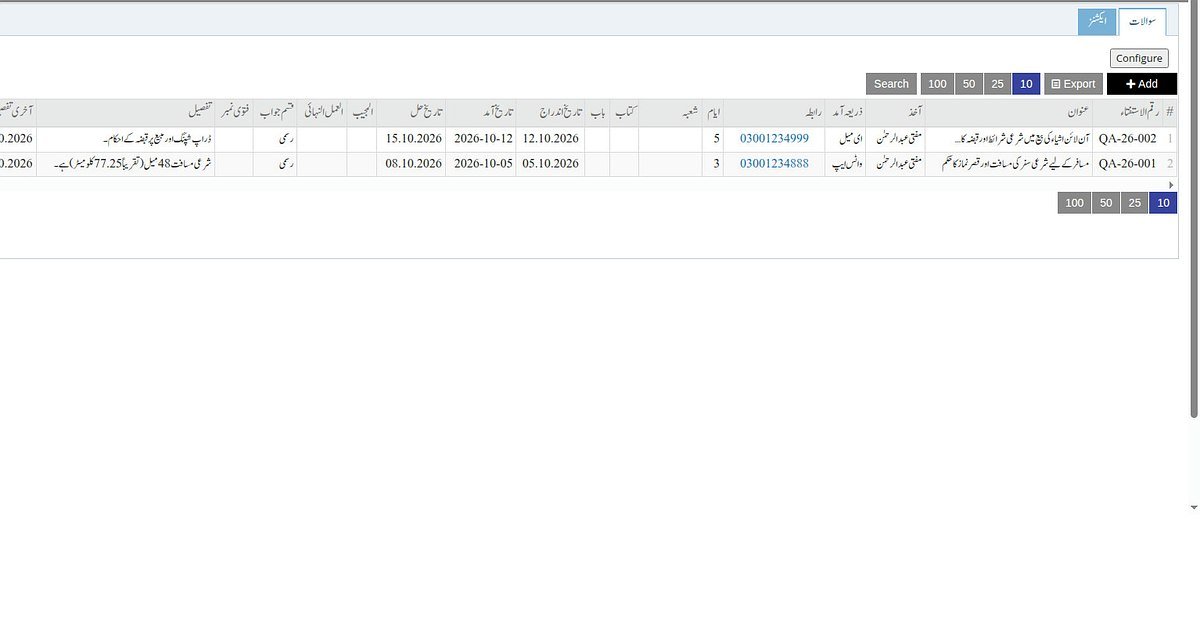
Task: Sort by the رقم الاستفتاء column header
Action: [1127, 112]
